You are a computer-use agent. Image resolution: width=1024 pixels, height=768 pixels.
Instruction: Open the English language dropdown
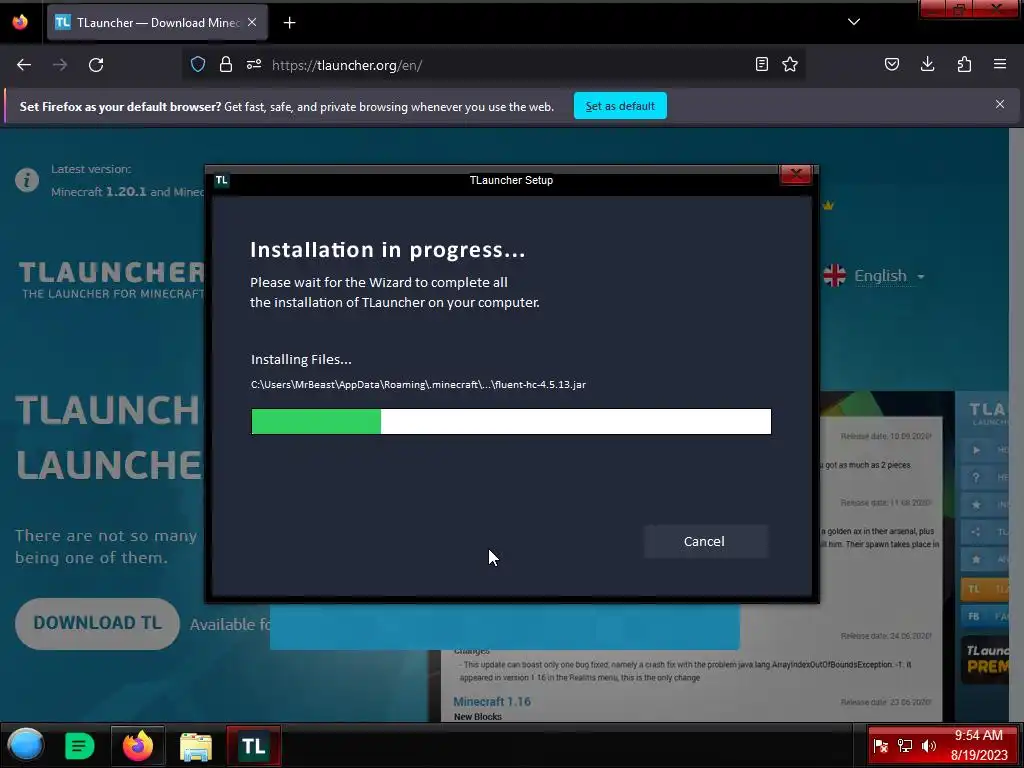pyautogui.click(x=889, y=276)
